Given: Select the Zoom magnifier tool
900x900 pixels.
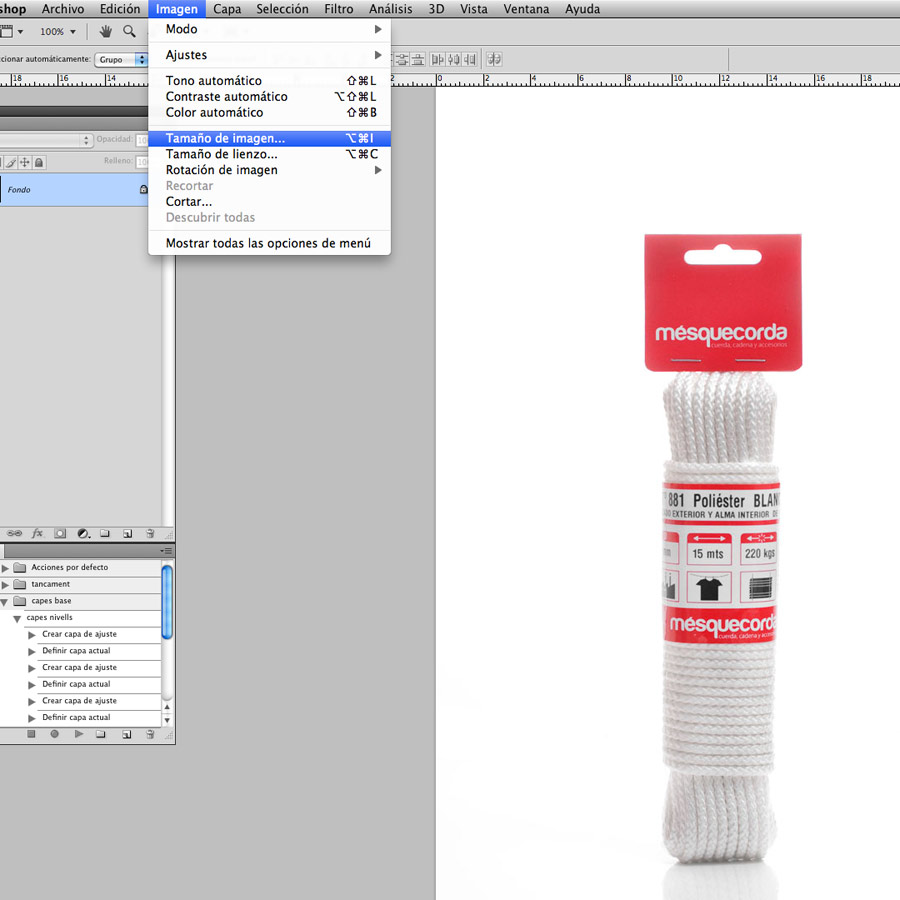Looking at the screenshot, I should coord(129,32).
